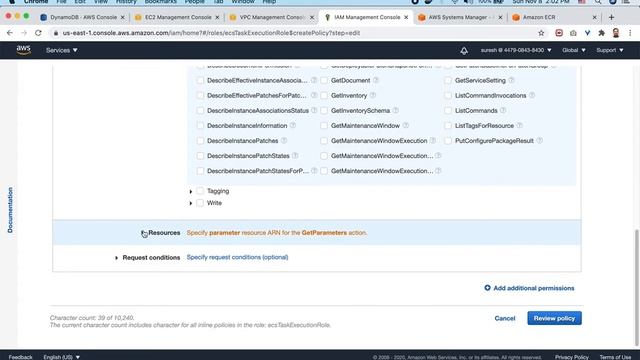Click info icon next to PutConfigurePackageResult
Image resolution: width=640 pixels, height=360 pixels.
[539, 141]
